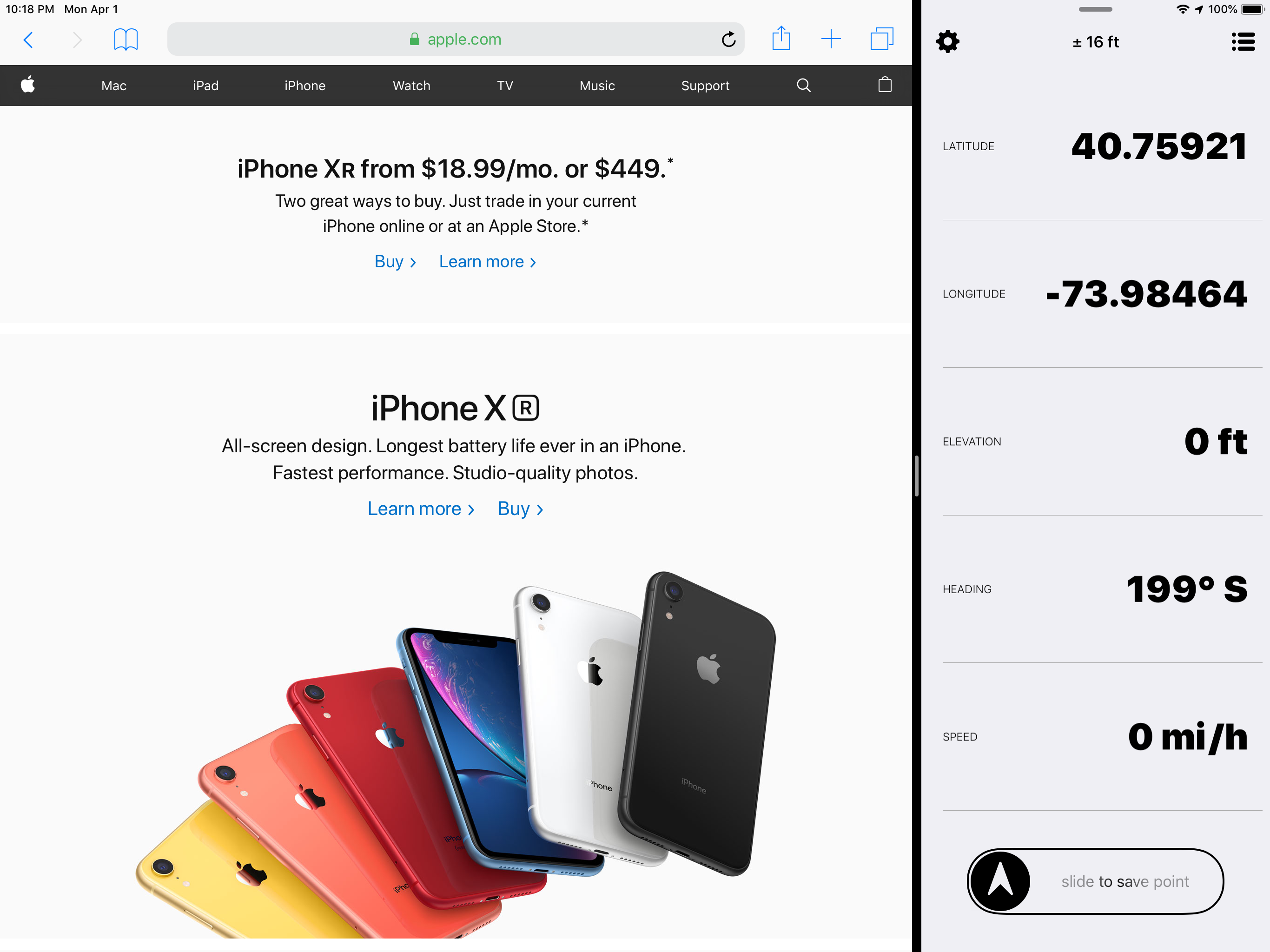Open the Safari bookmarks book icon
The image size is (1270, 952).
[126, 40]
